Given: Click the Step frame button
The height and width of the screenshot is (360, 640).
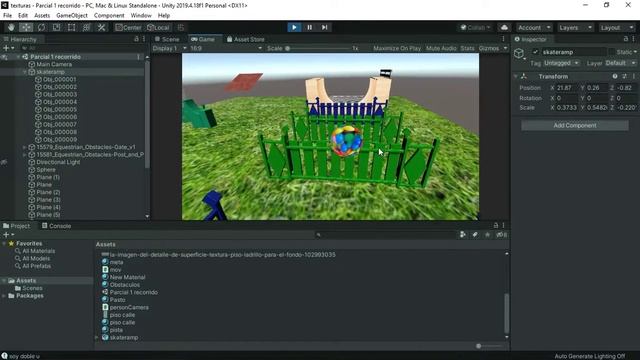Looking at the screenshot, I should point(324,27).
